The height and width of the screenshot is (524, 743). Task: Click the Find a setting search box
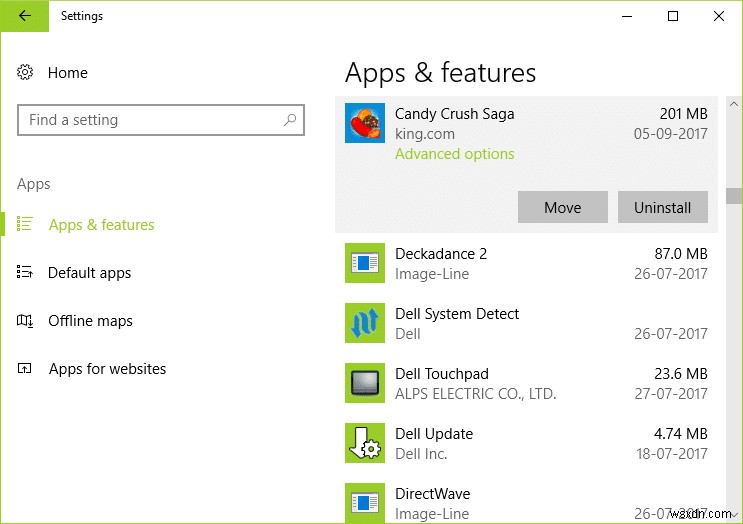(x=161, y=120)
